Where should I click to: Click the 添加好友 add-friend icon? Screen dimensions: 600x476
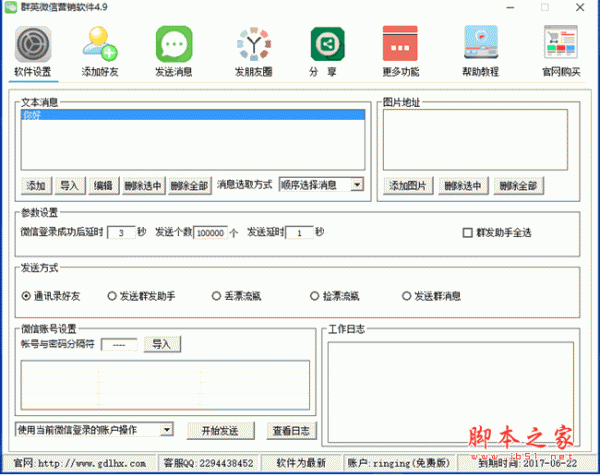100,44
